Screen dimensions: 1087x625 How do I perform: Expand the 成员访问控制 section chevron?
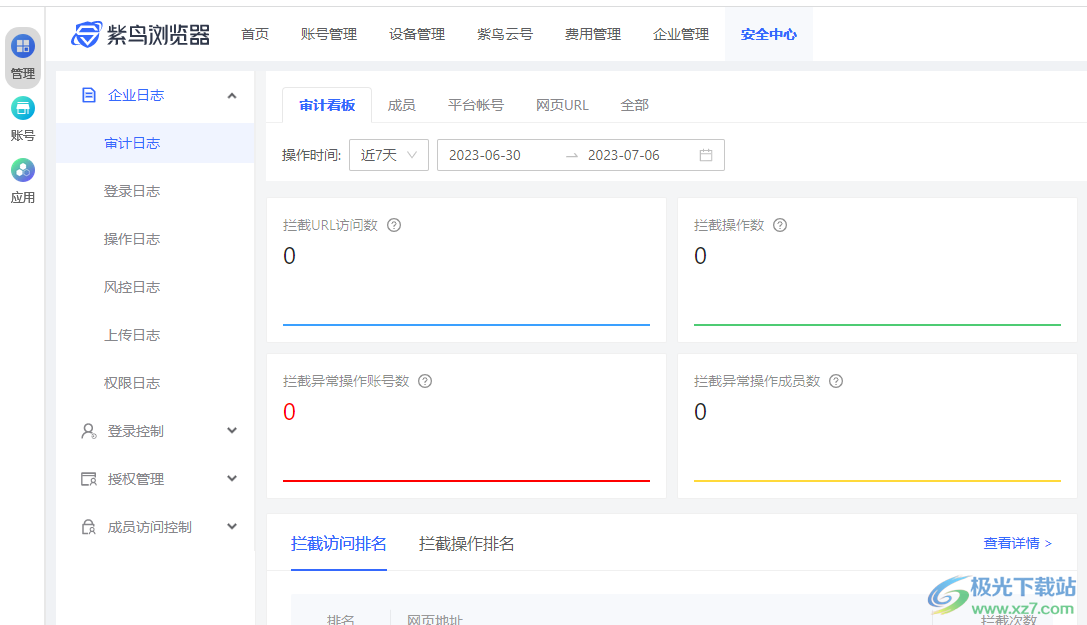point(232,526)
